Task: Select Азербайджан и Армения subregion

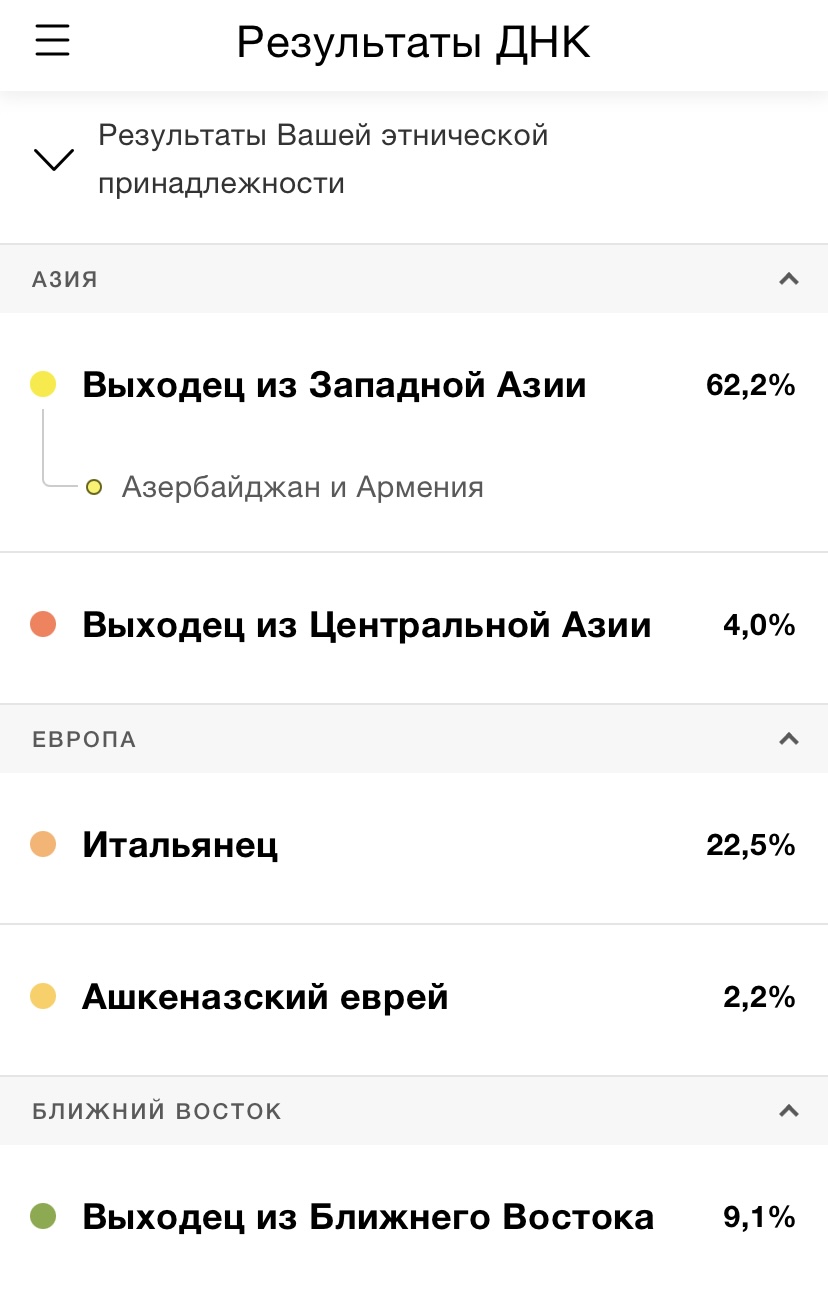Action: tap(302, 488)
